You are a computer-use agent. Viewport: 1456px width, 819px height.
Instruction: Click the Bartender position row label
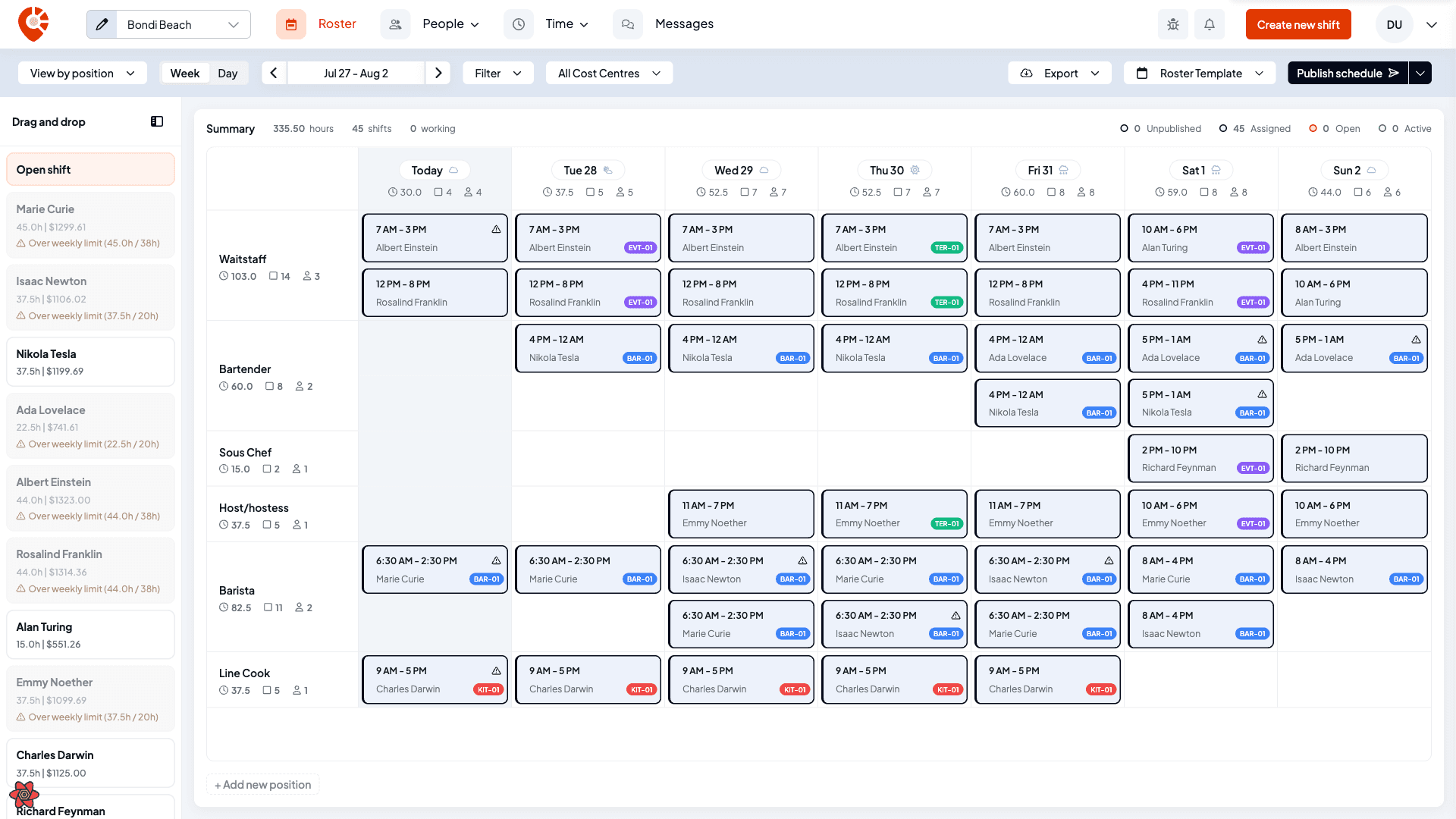(x=245, y=369)
